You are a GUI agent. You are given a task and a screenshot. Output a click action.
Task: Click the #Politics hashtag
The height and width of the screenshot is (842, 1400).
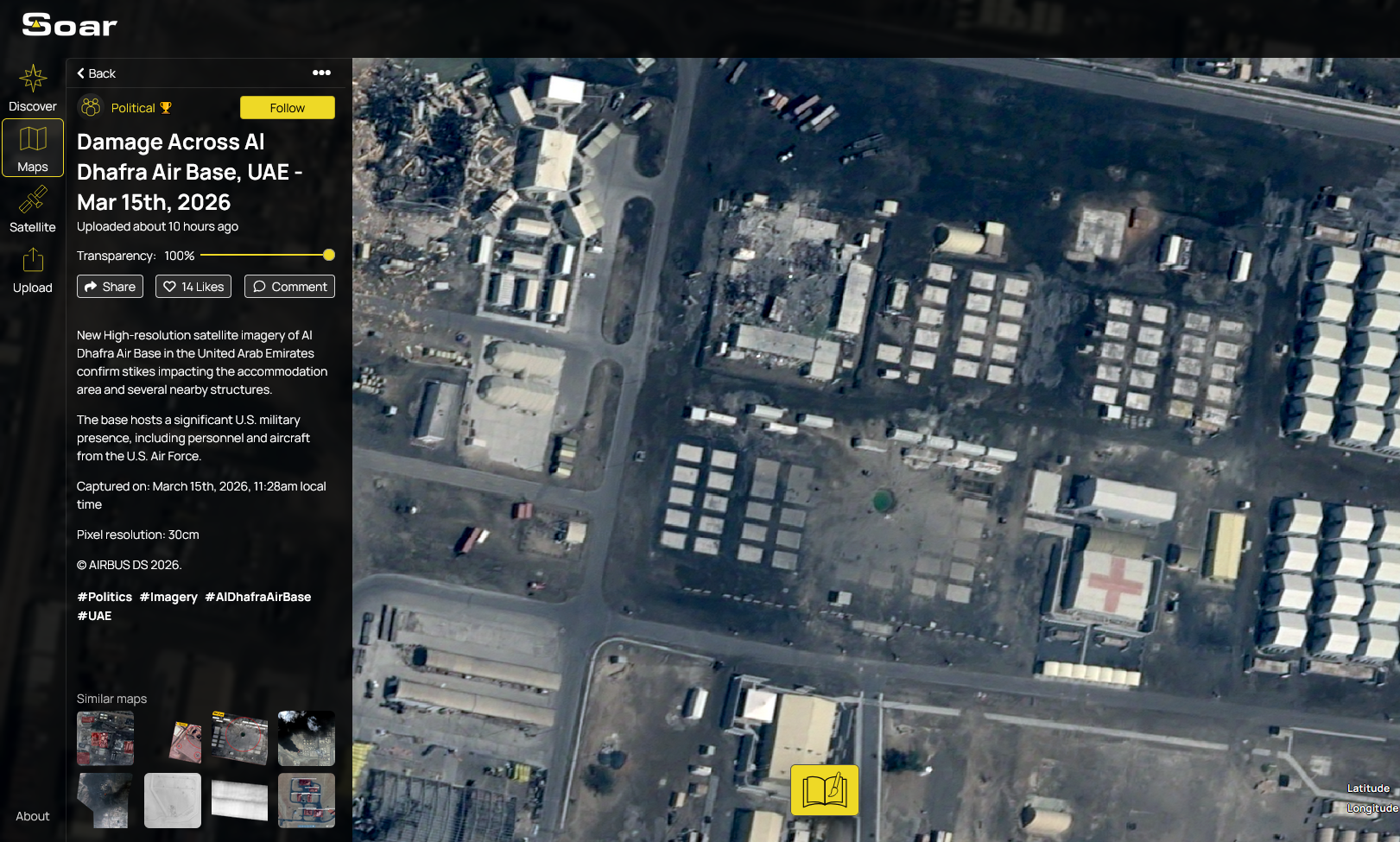pos(105,597)
